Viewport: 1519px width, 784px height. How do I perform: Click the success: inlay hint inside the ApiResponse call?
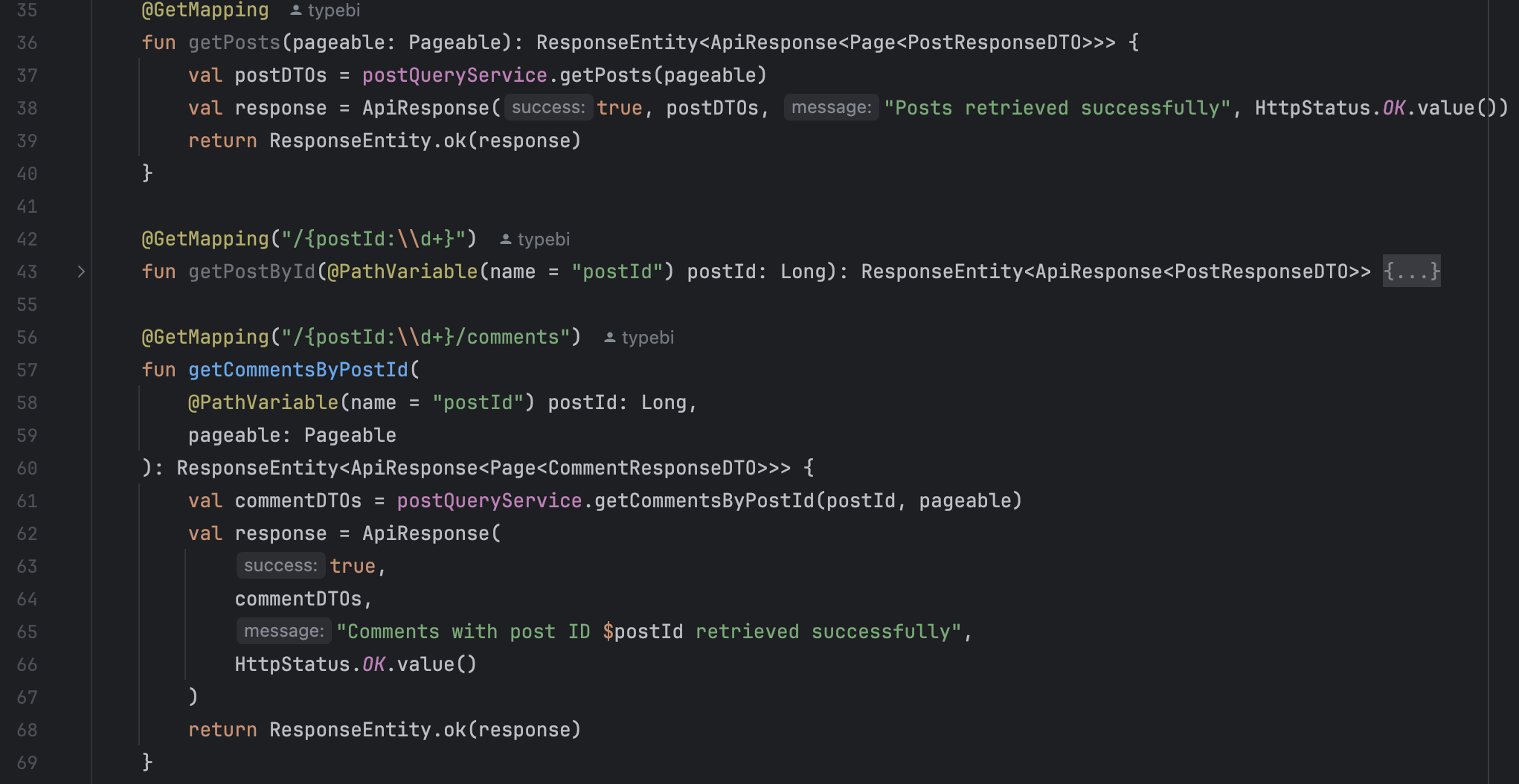tap(280, 565)
